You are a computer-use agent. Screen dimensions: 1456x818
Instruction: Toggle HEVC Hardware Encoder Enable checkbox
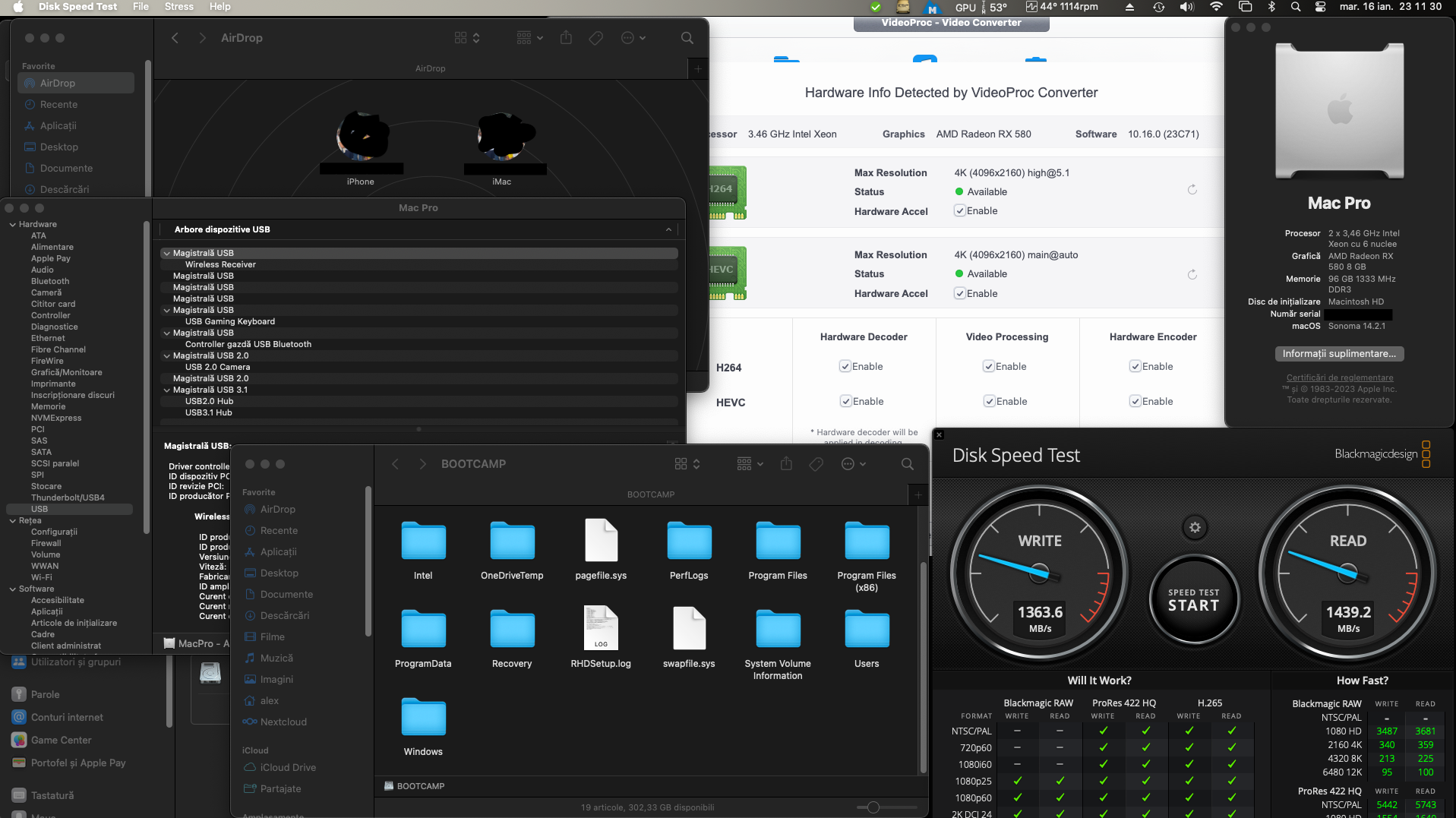click(x=1135, y=401)
